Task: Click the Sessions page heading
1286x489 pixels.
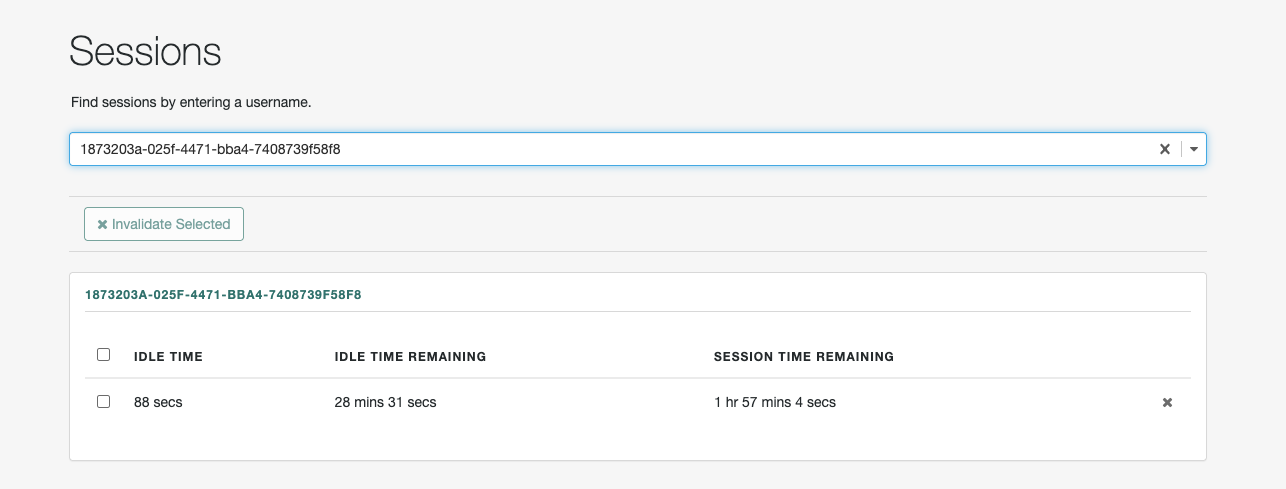Action: (146, 51)
